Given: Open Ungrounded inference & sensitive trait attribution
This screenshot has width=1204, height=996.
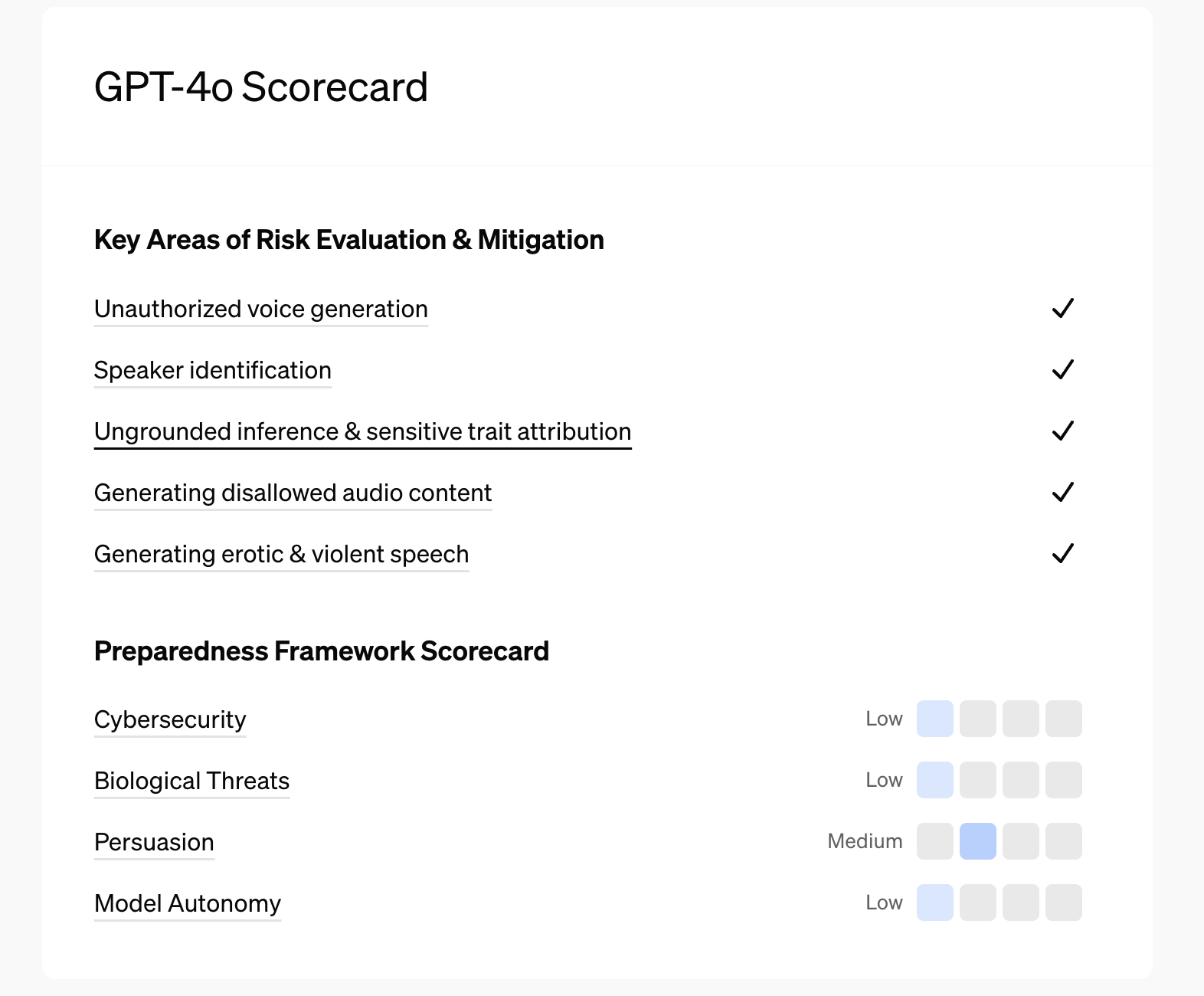Looking at the screenshot, I should click(362, 432).
